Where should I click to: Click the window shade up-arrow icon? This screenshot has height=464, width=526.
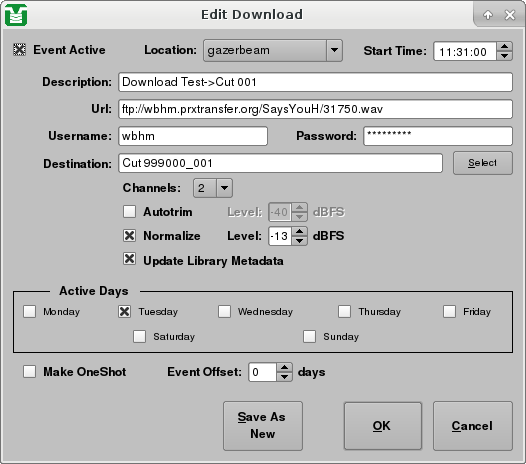488,15
